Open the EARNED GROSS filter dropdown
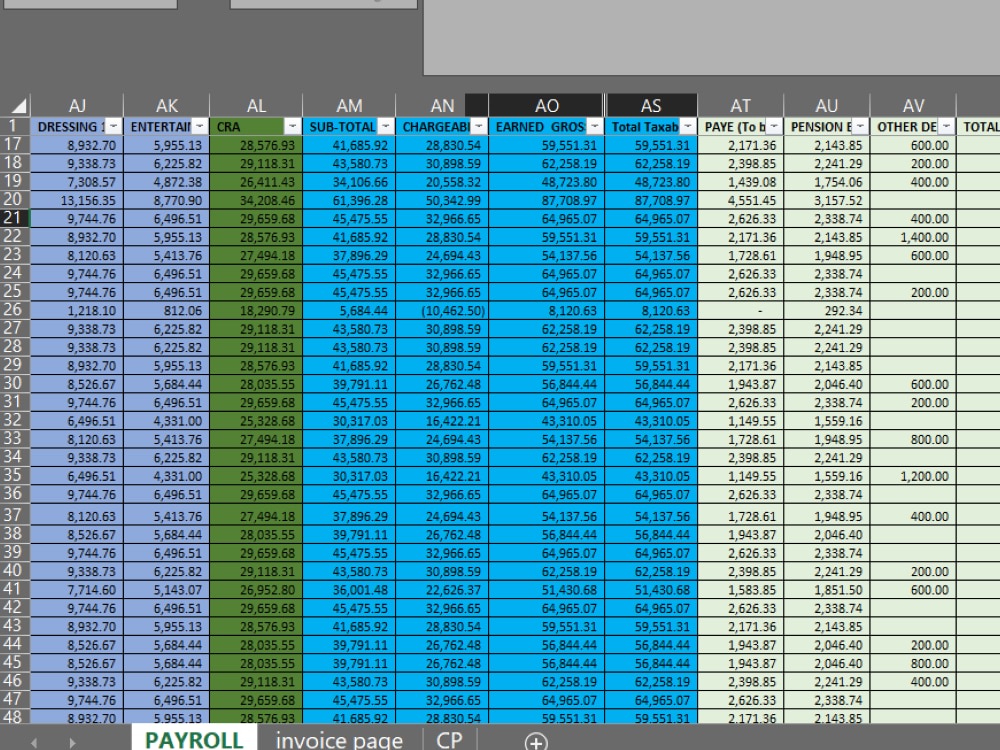The width and height of the screenshot is (1000, 750). (594, 126)
